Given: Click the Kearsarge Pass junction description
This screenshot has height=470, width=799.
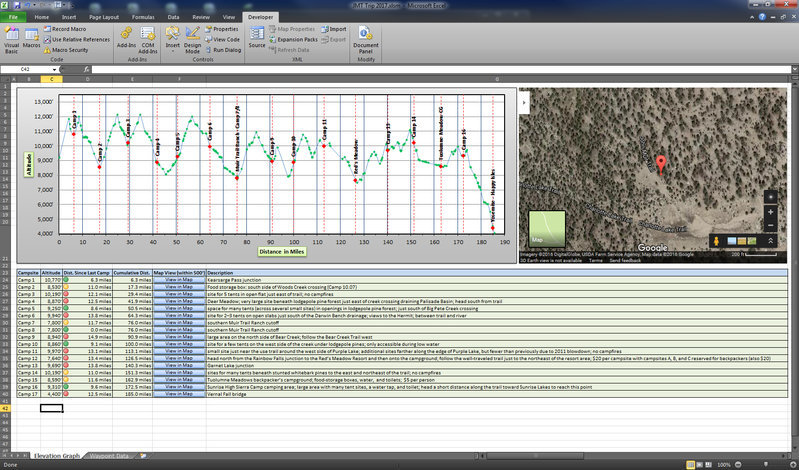Looking at the screenshot, I should click(x=234, y=280).
